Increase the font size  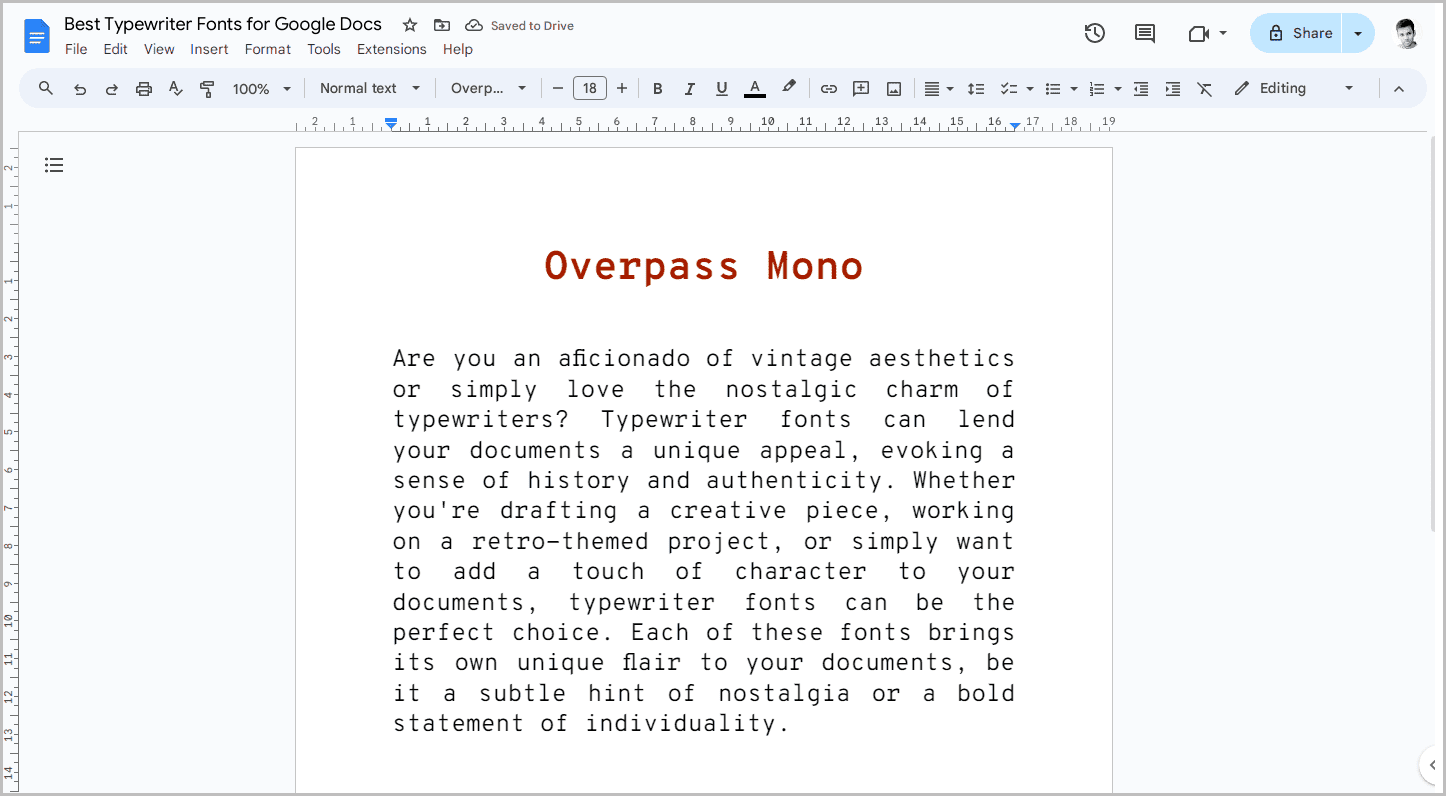[x=622, y=88]
